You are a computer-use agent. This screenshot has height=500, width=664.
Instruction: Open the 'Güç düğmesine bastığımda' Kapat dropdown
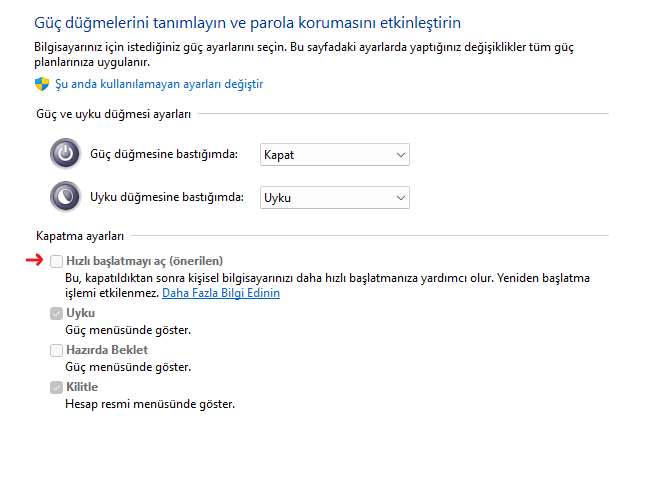coord(335,155)
